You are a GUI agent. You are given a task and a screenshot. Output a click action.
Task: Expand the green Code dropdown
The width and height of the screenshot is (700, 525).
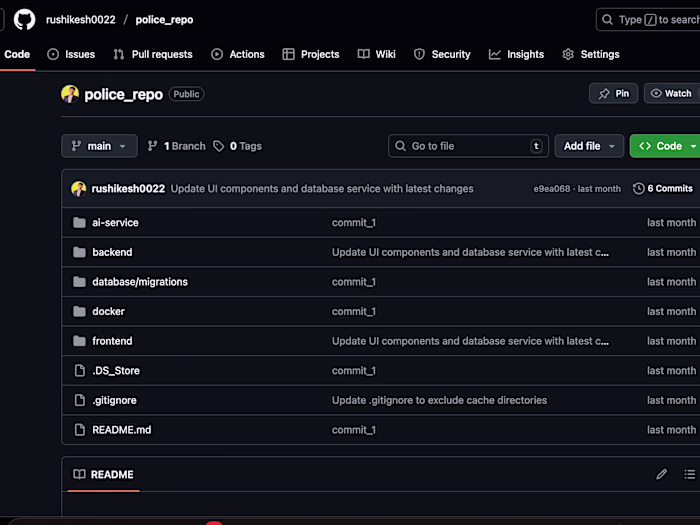[x=664, y=146]
